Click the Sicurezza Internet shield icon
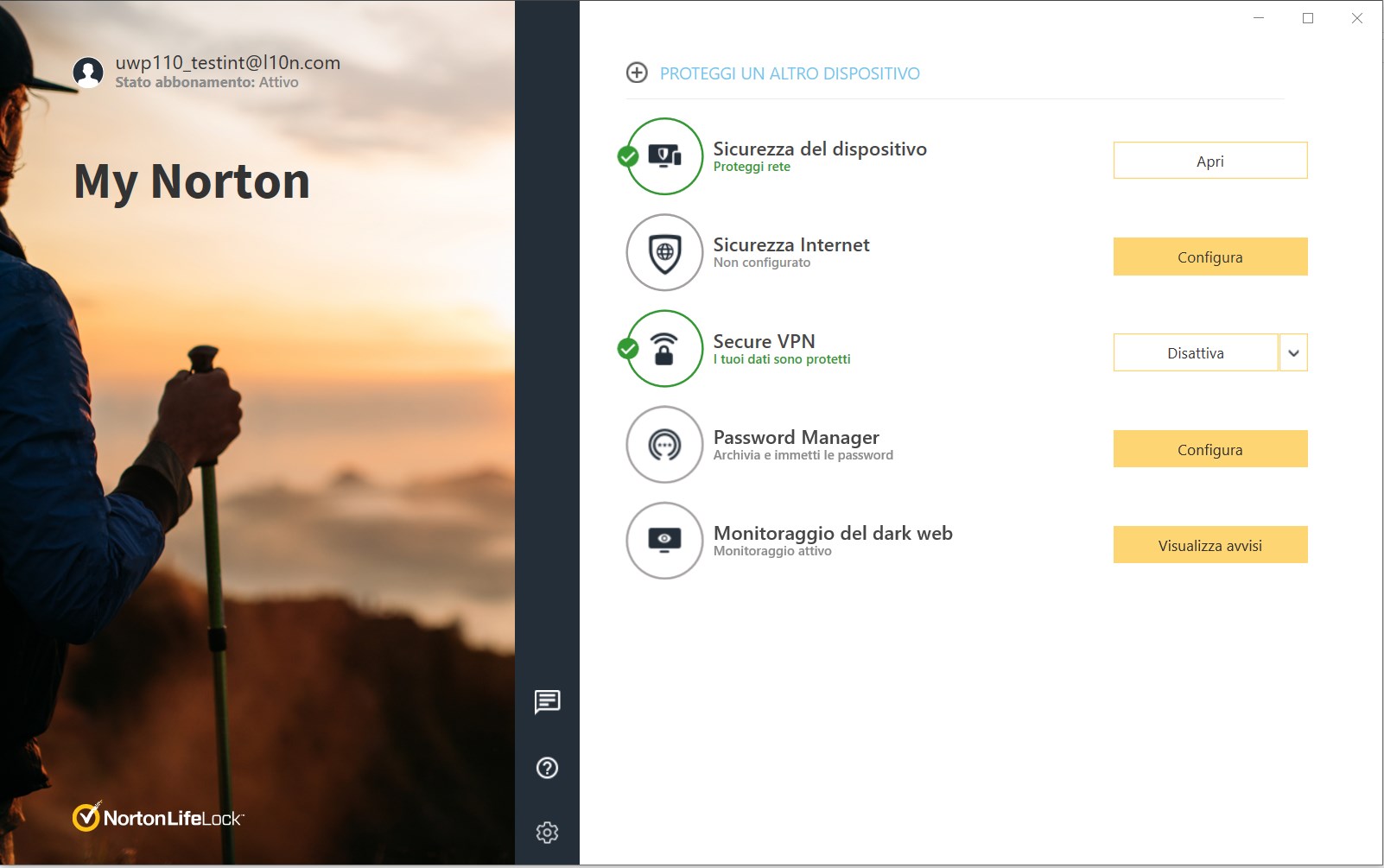 pos(664,252)
